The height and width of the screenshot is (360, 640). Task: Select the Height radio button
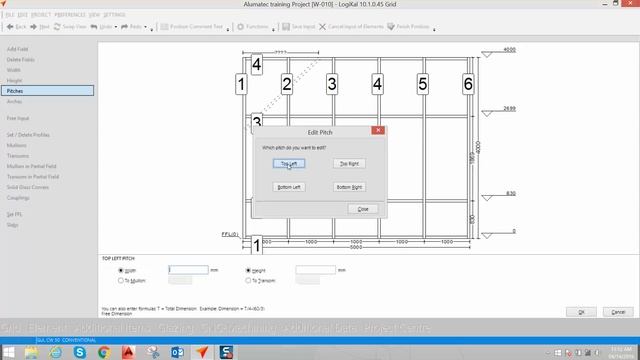pos(248,270)
